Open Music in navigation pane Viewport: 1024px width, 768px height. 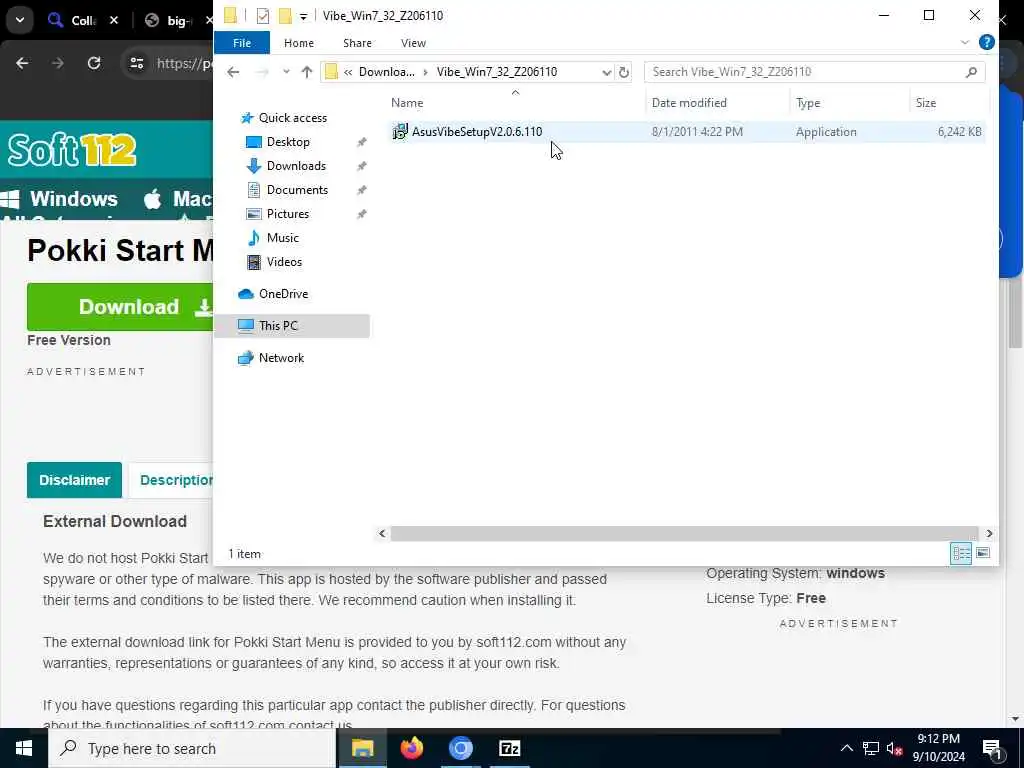282,238
